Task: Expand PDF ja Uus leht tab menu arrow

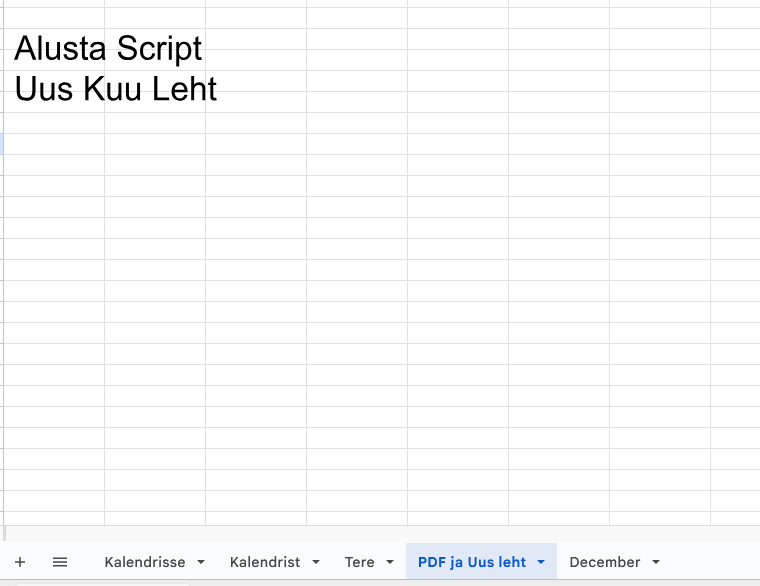Action: [541, 562]
